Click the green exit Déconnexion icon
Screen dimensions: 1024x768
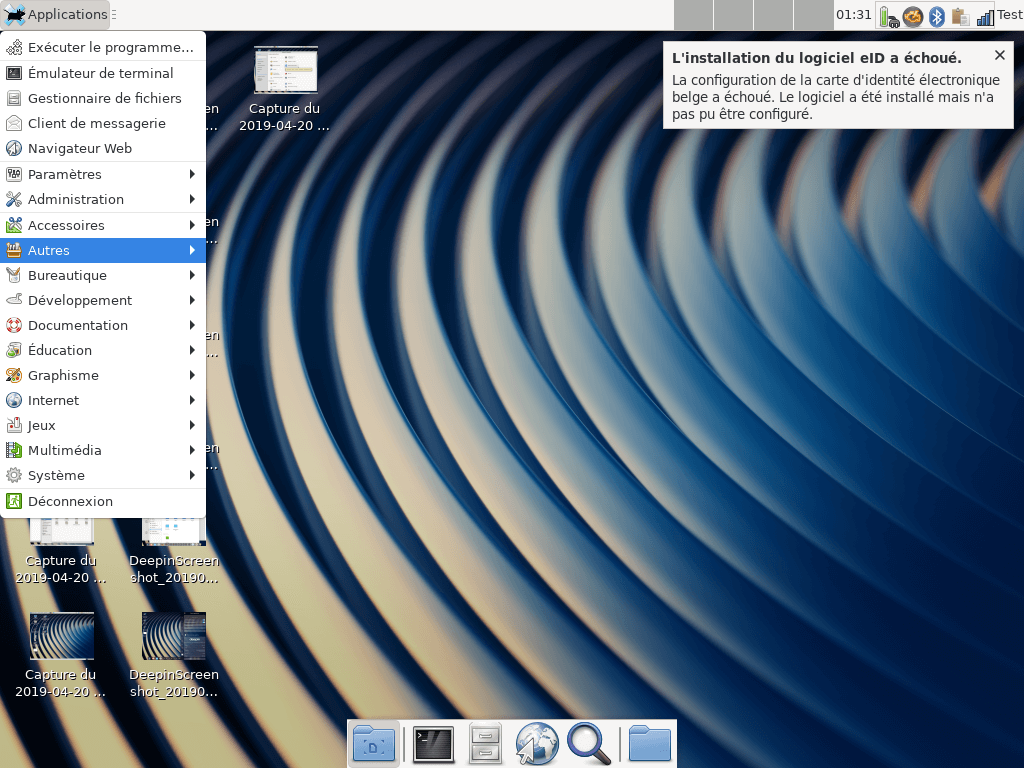tap(14, 501)
